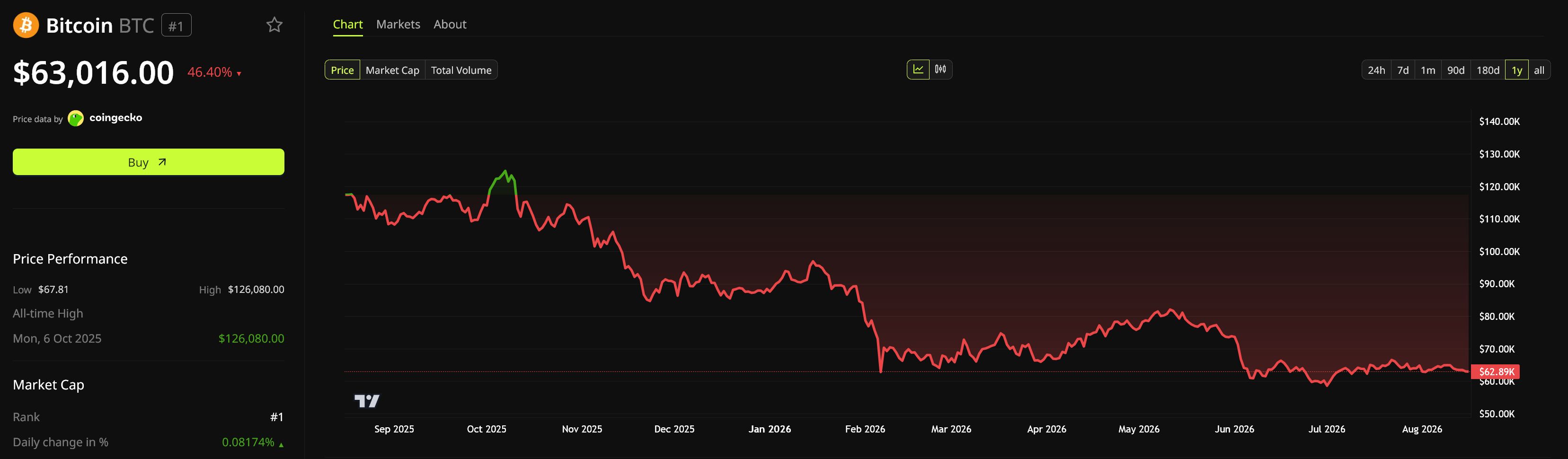Click the All-time High label
The width and height of the screenshot is (1568, 459).
[48, 314]
